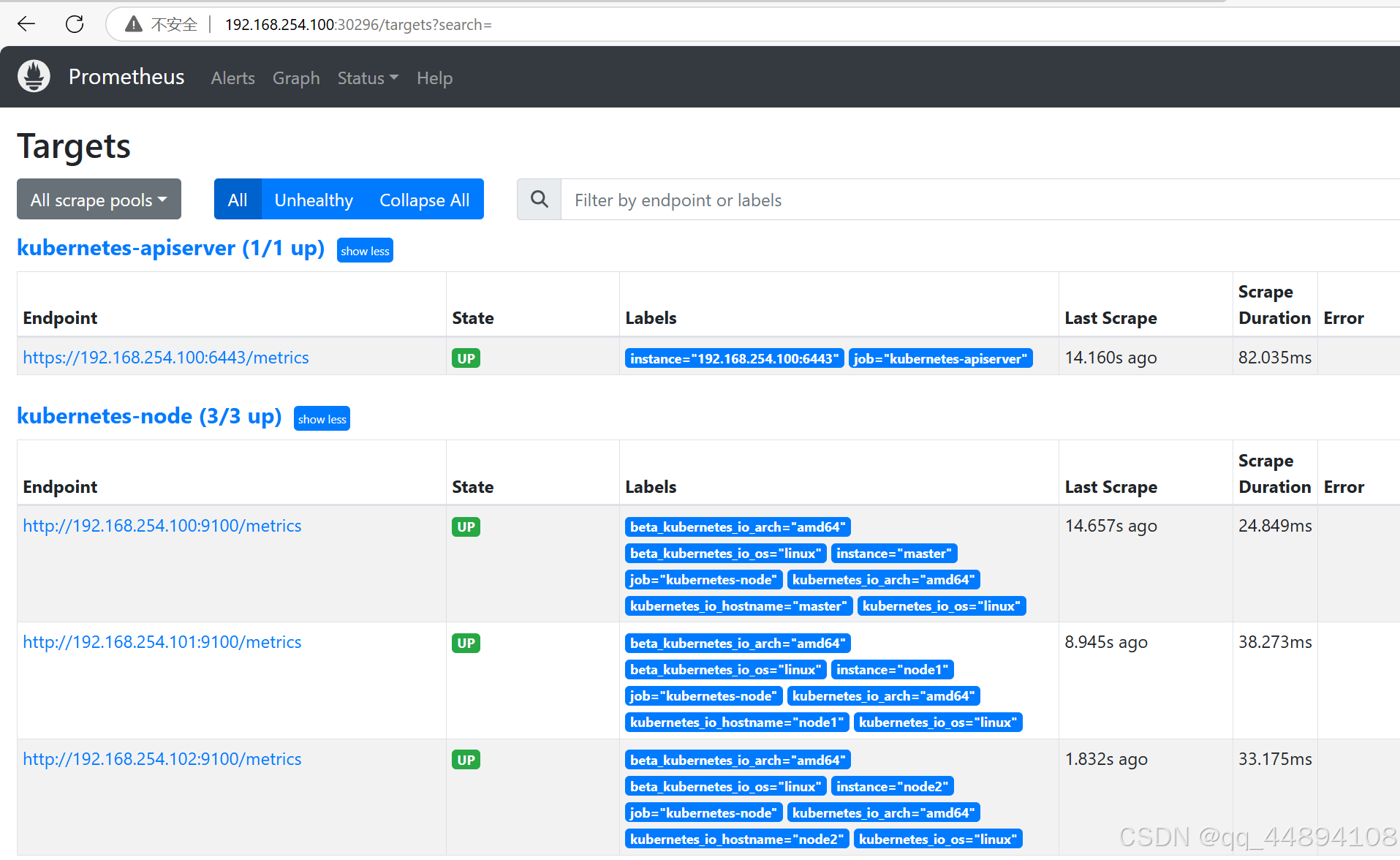Click State column header in apiserver table
1400x860 pixels.
point(473,317)
